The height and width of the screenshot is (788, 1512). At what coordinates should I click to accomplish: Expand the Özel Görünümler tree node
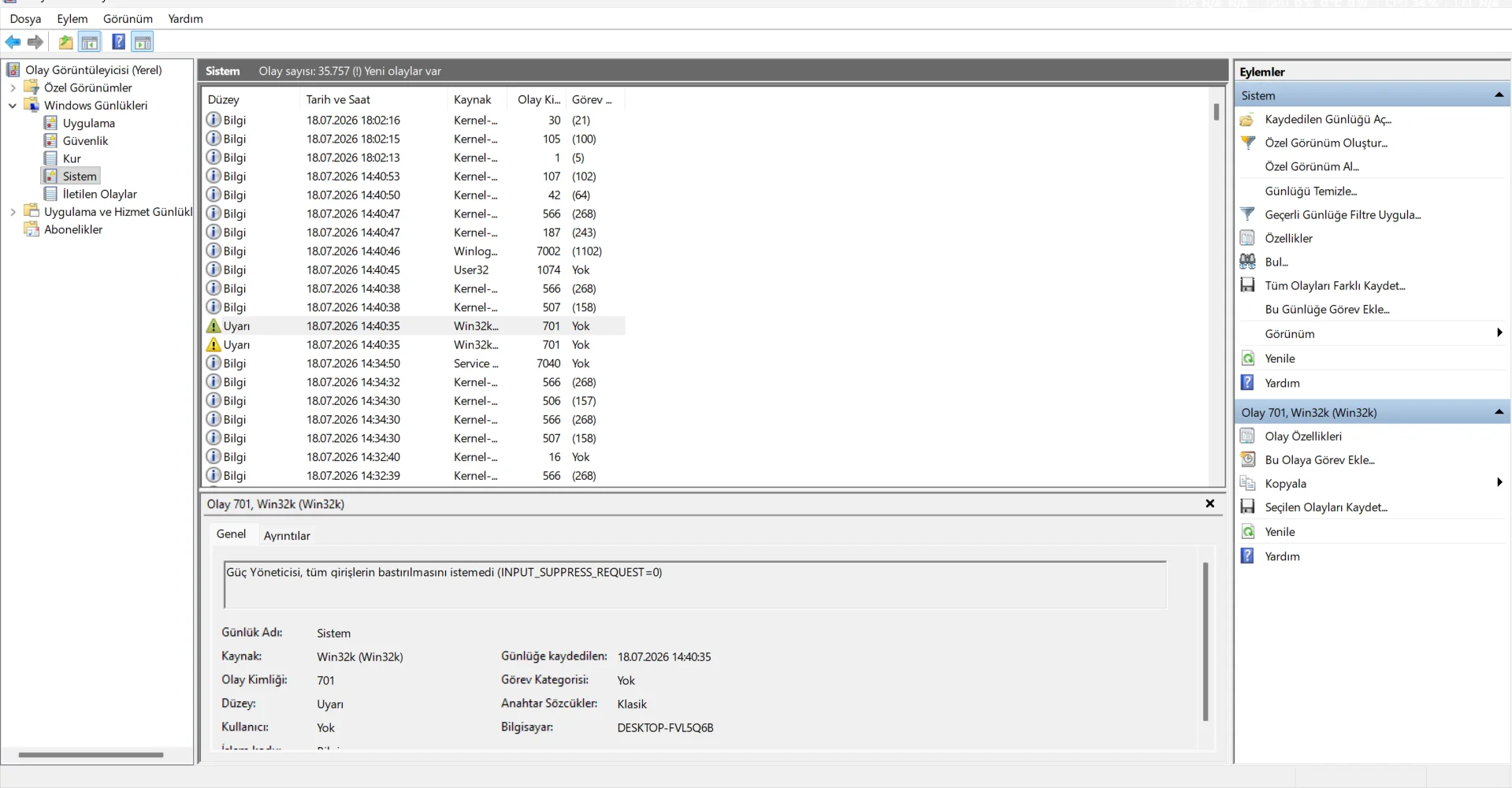13,87
